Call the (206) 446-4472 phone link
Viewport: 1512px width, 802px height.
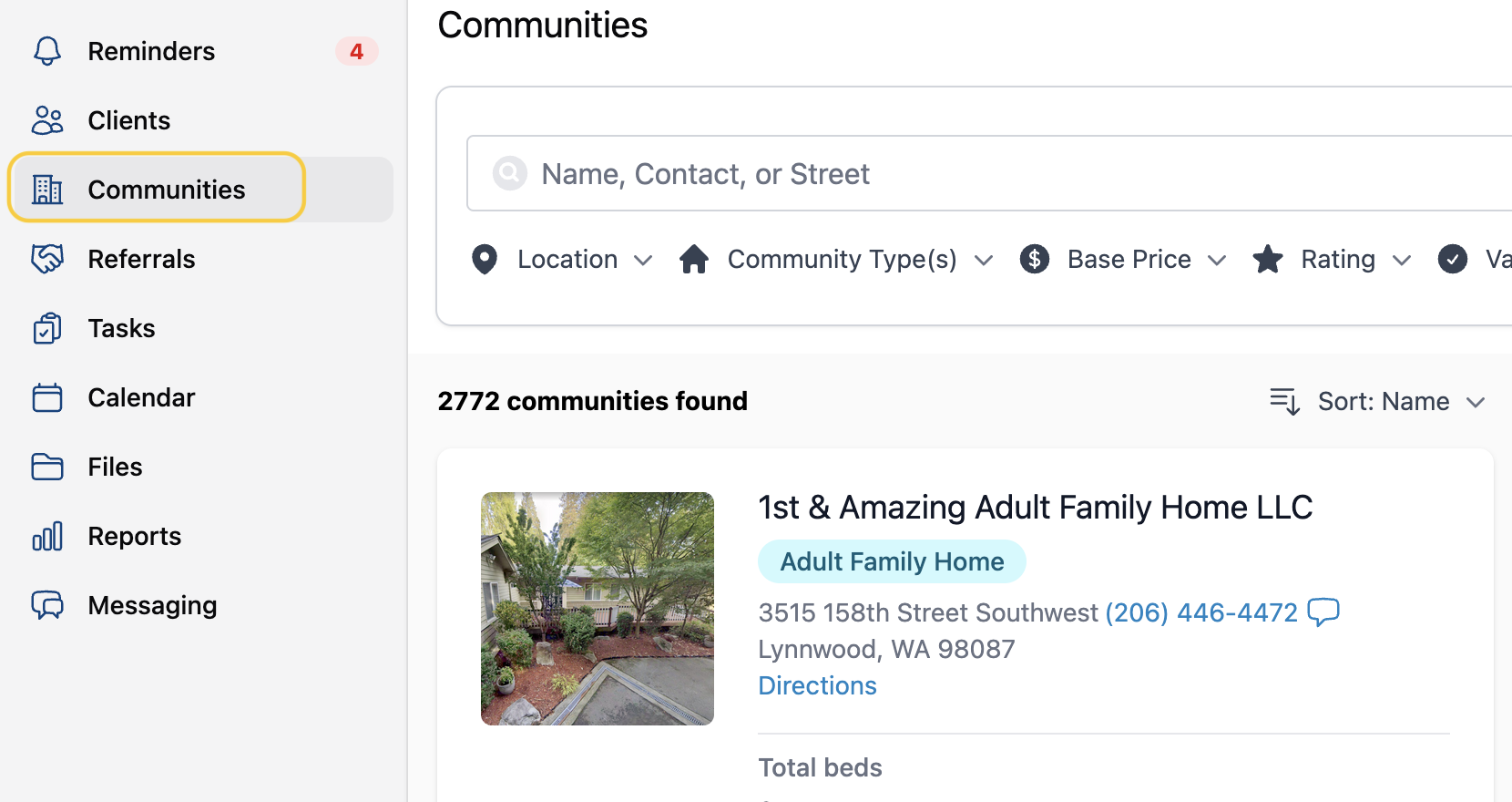(x=1201, y=612)
